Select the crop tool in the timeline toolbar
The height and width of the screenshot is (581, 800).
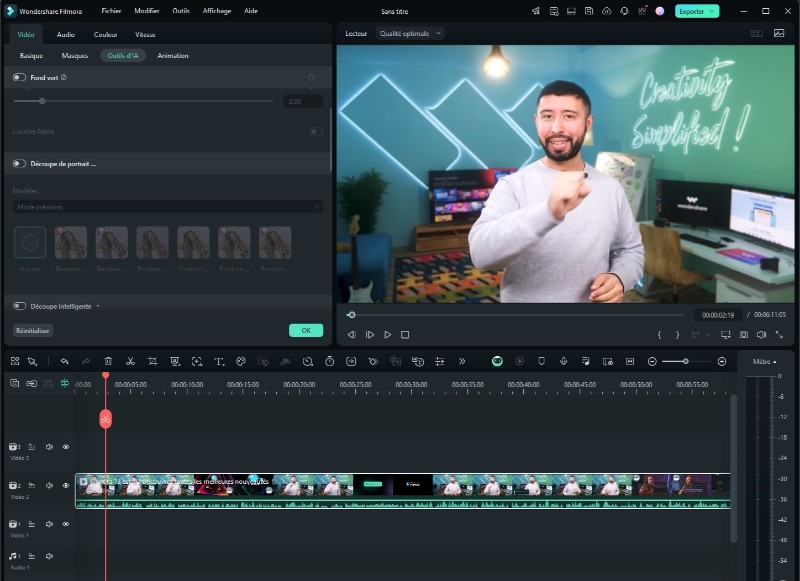(153, 362)
